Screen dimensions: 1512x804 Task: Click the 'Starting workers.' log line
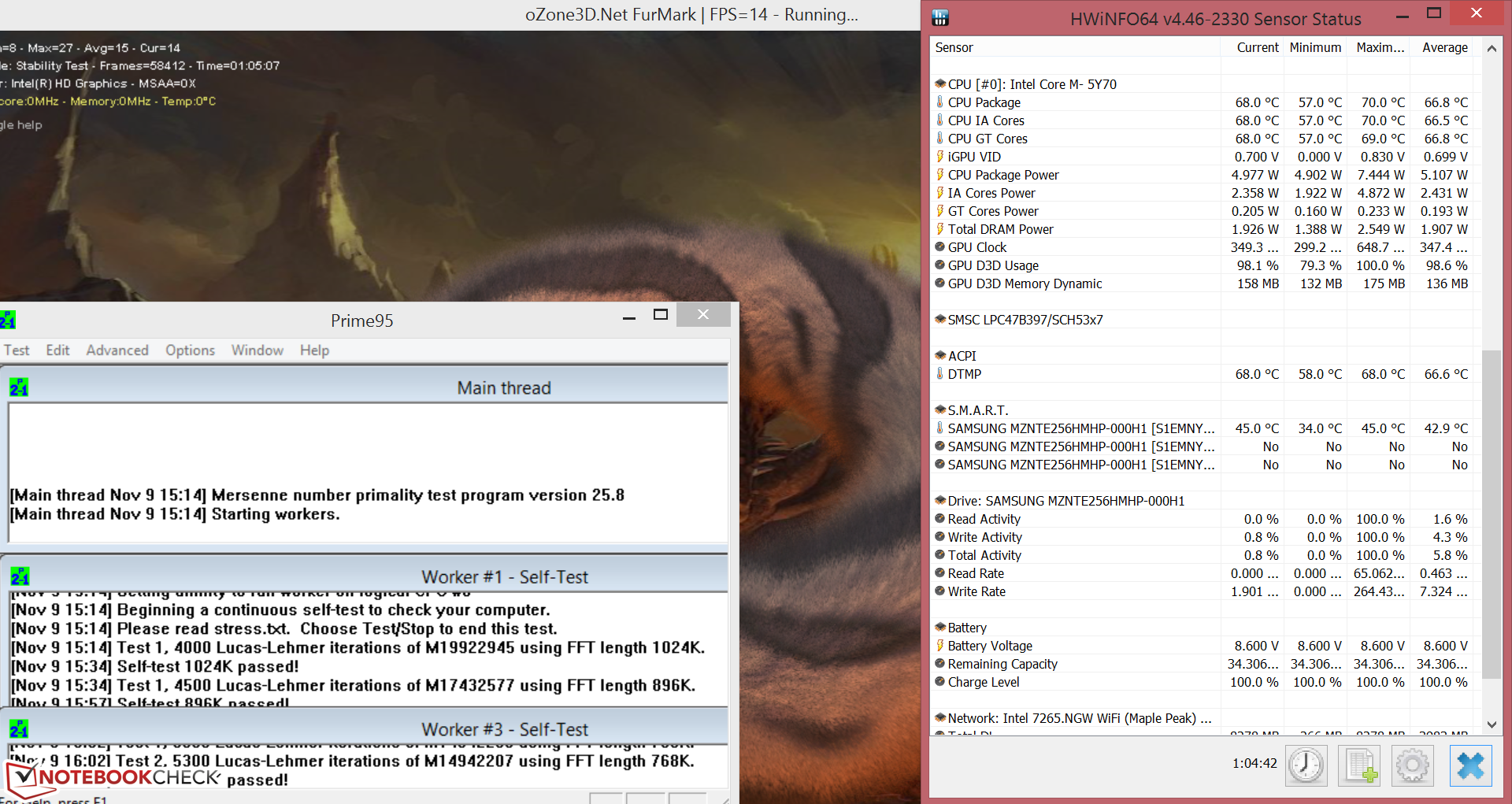(175, 514)
